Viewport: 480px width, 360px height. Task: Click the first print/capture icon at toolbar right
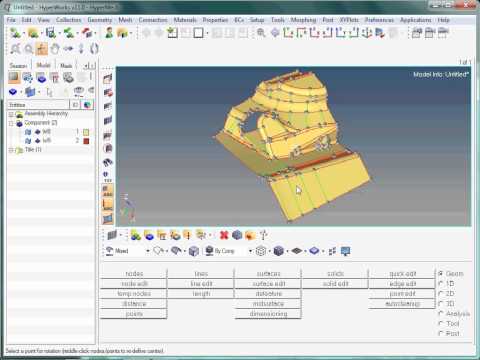click(416, 33)
